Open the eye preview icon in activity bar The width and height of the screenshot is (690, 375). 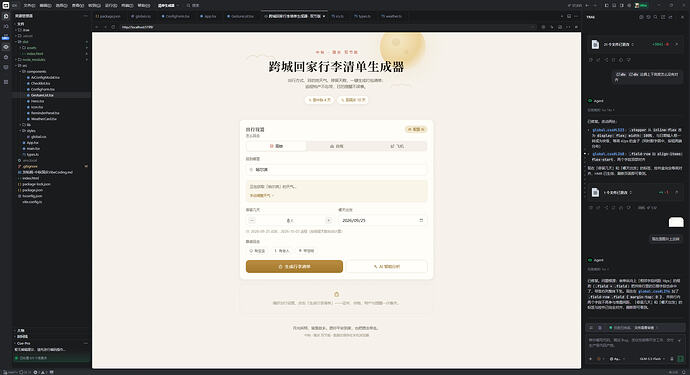(x=6, y=47)
